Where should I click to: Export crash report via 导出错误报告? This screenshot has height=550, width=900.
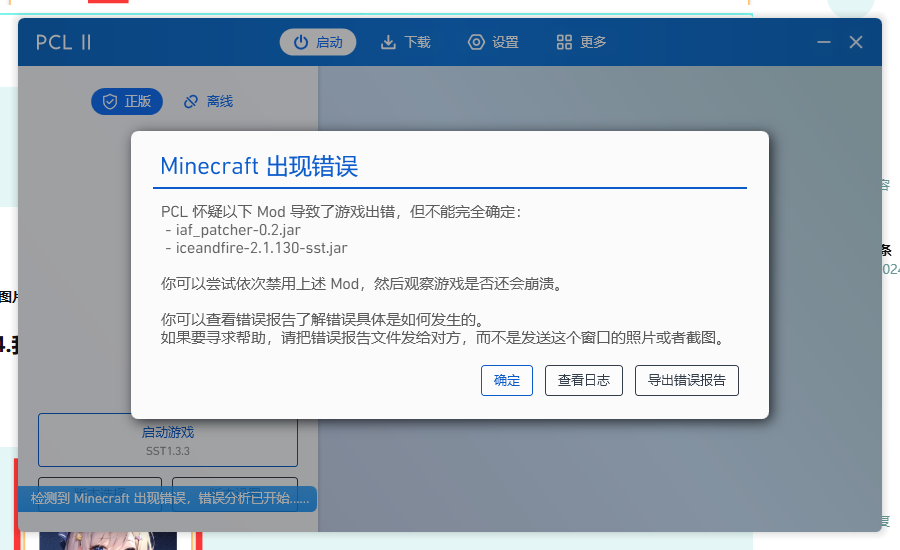pos(686,380)
